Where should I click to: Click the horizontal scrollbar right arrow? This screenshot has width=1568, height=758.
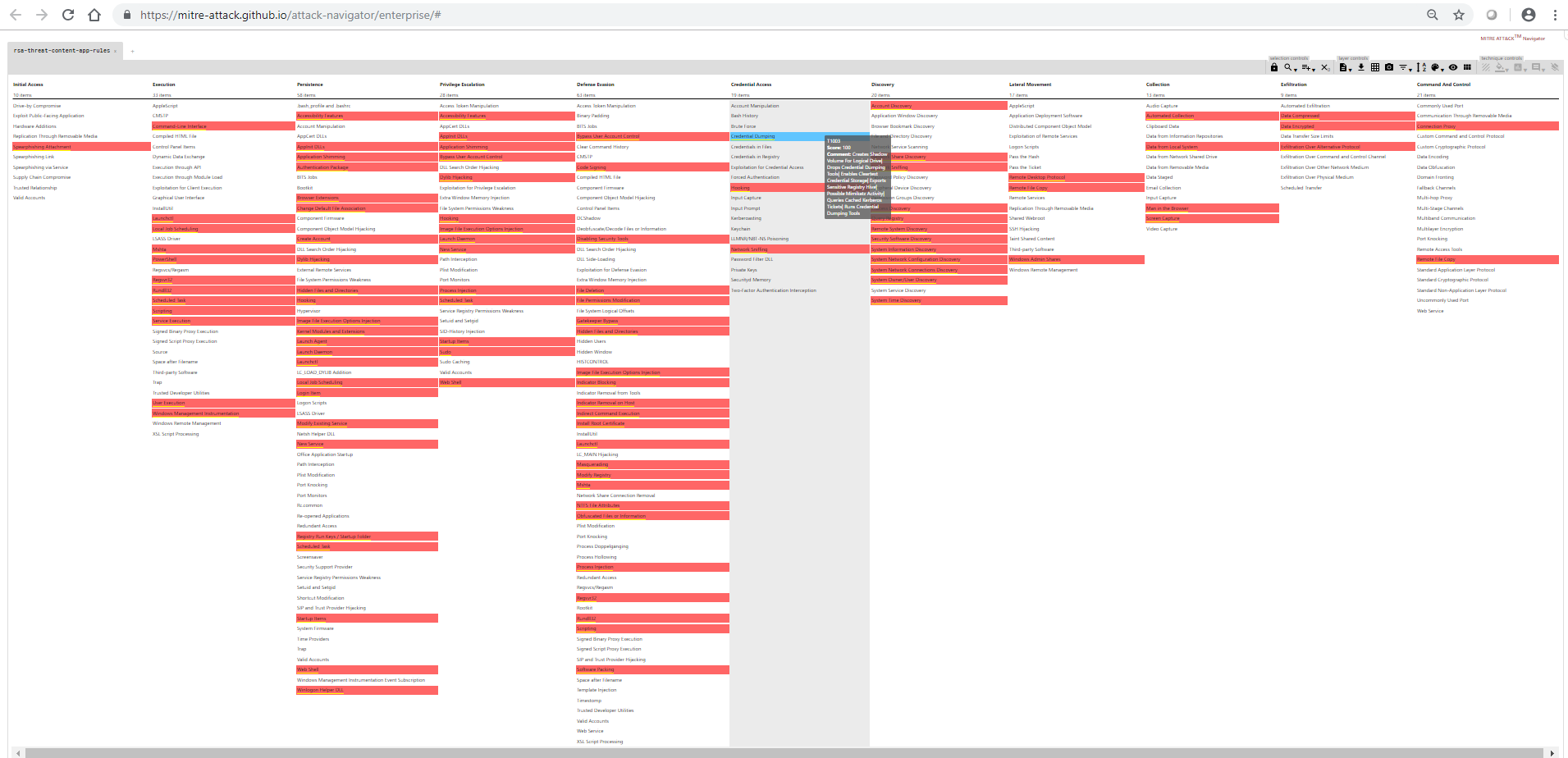(x=1552, y=753)
